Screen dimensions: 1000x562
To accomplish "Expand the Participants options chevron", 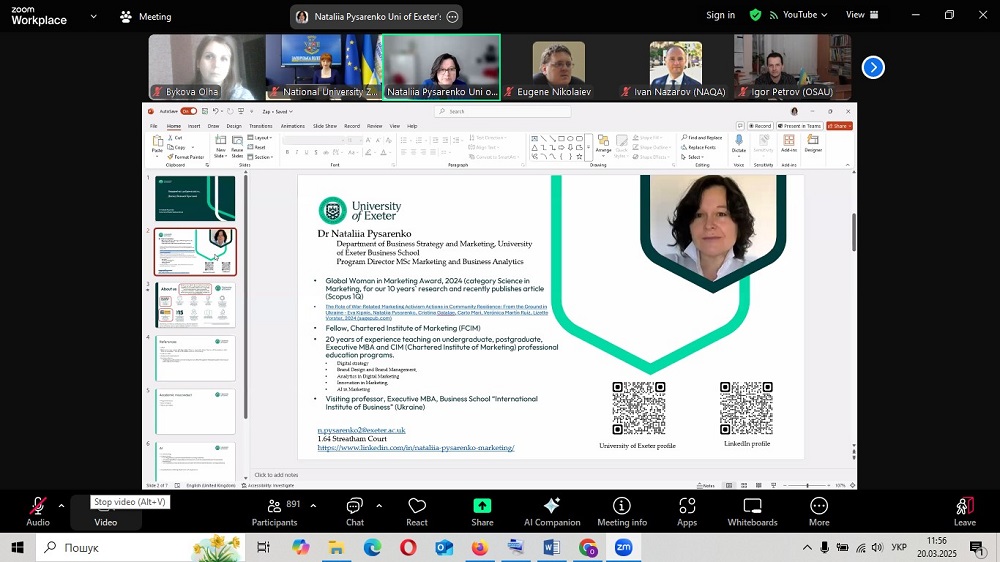I will click(313, 505).
